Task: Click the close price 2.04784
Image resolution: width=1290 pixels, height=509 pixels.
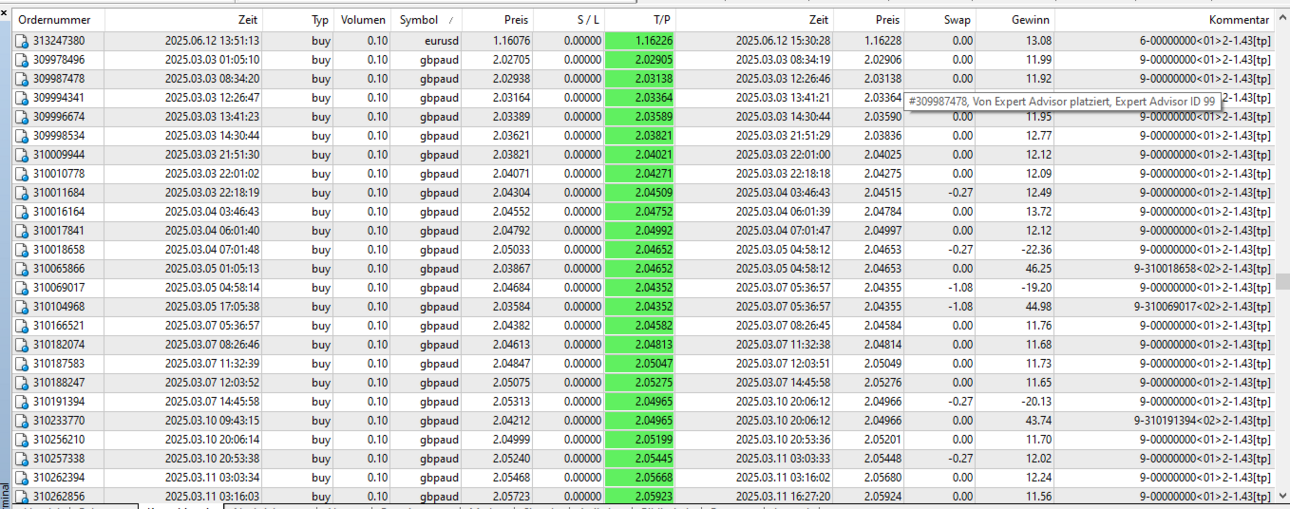Action: coord(882,212)
